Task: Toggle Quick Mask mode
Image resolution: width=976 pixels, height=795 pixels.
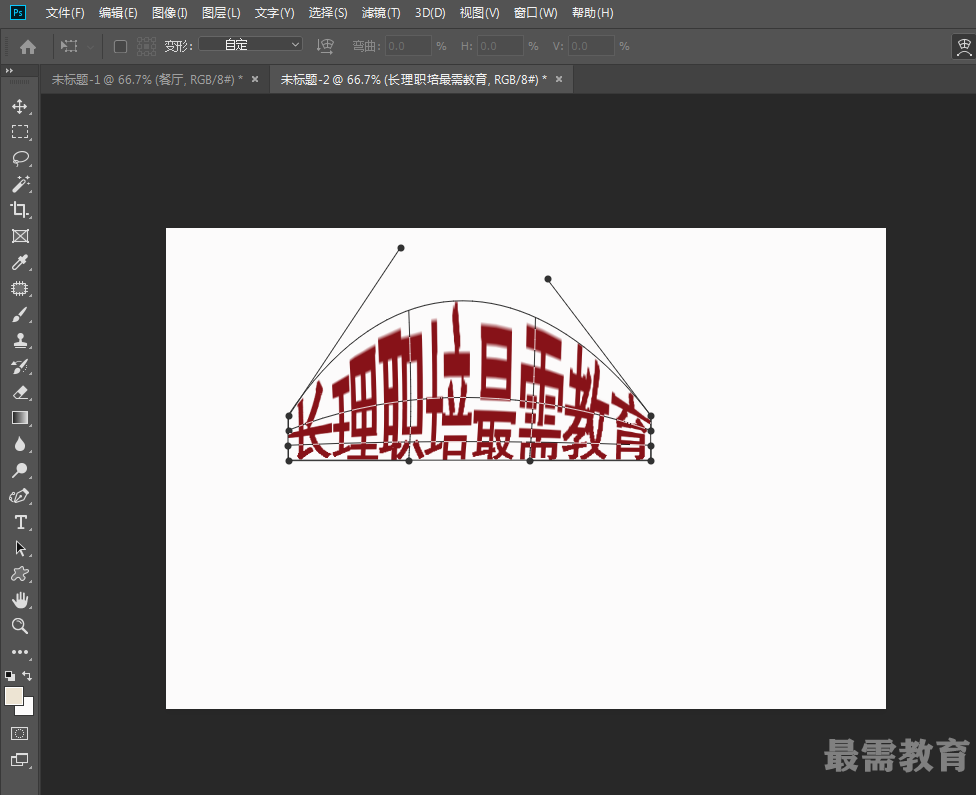Action: (19, 733)
